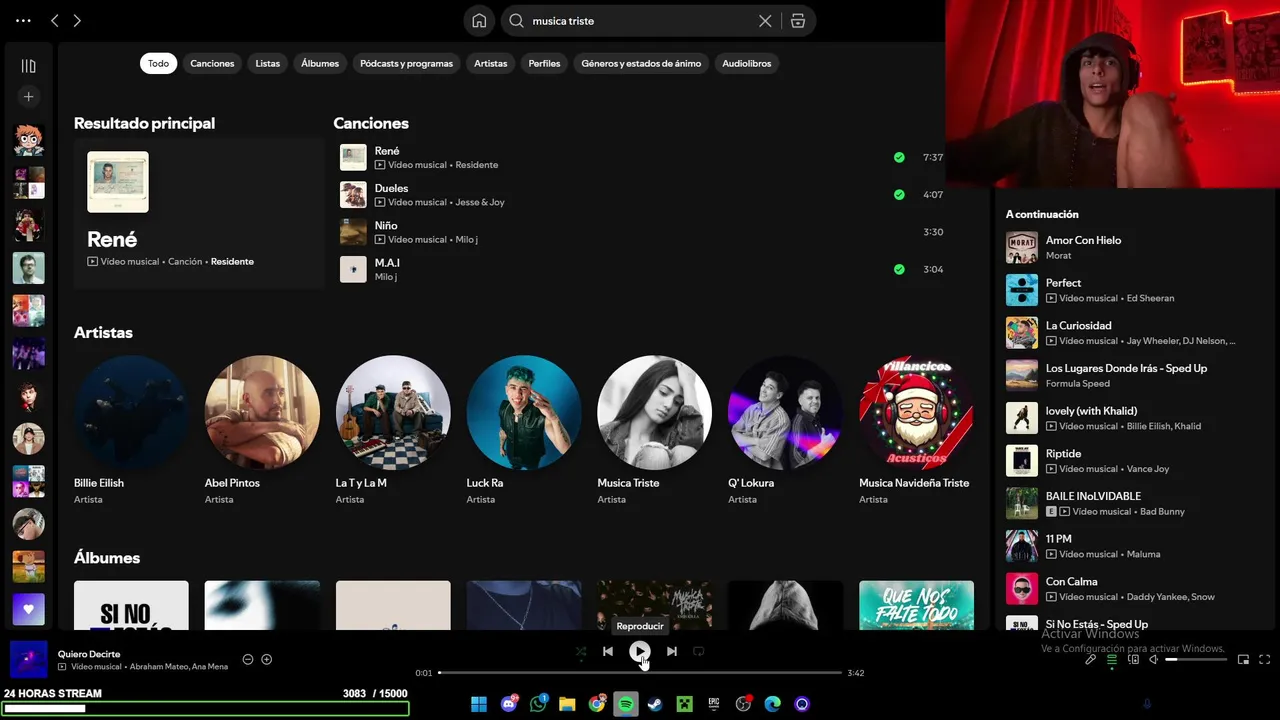
Task: Create a new playlist with plus icon
Action: coord(28,97)
